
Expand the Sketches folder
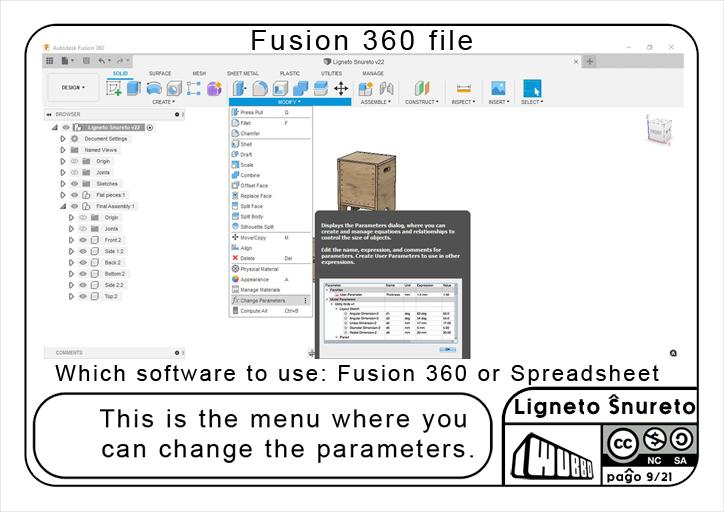point(63,184)
